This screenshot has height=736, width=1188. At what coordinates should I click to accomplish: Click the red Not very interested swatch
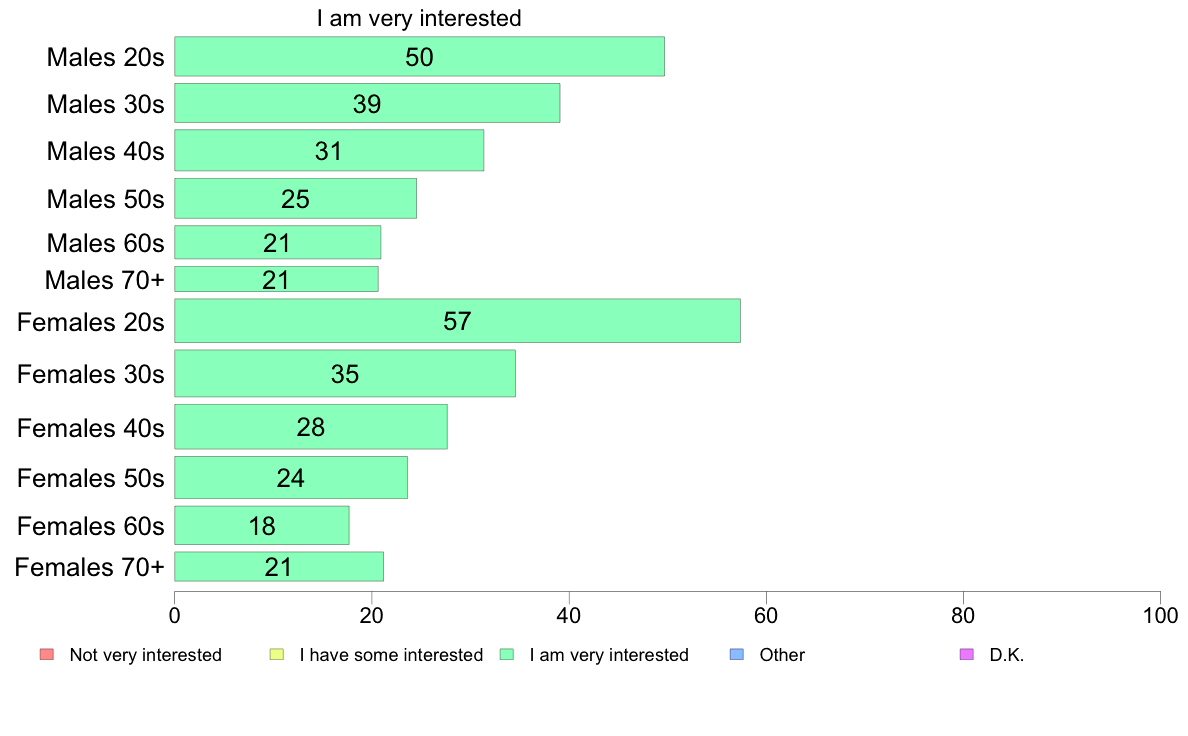point(47,654)
